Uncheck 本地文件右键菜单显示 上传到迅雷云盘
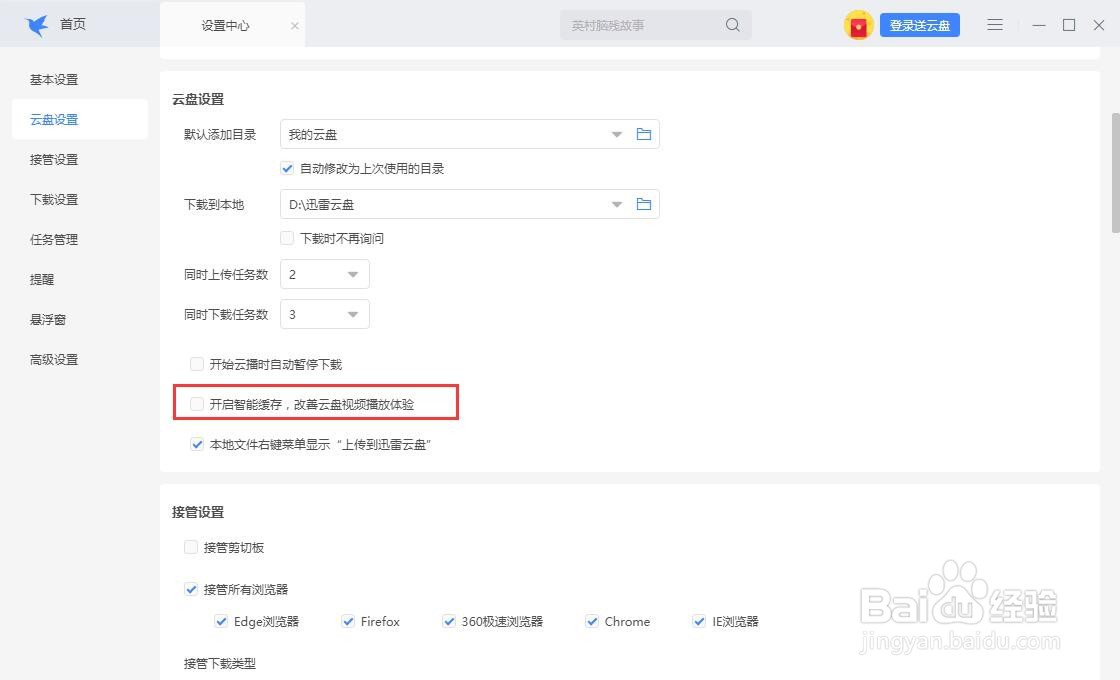Image resolution: width=1120 pixels, height=680 pixels. click(197, 444)
